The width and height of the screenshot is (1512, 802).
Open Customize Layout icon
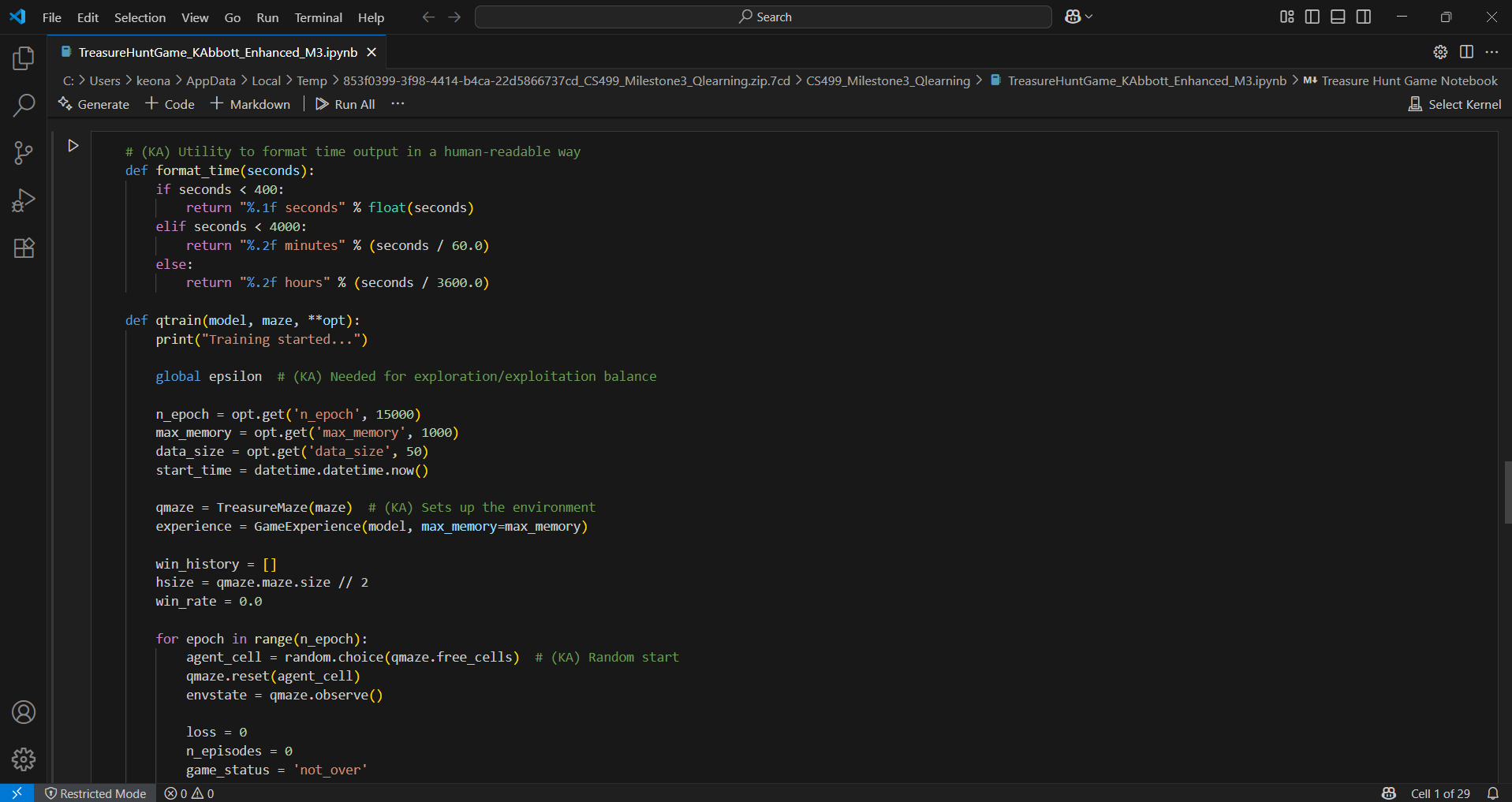tap(1287, 17)
